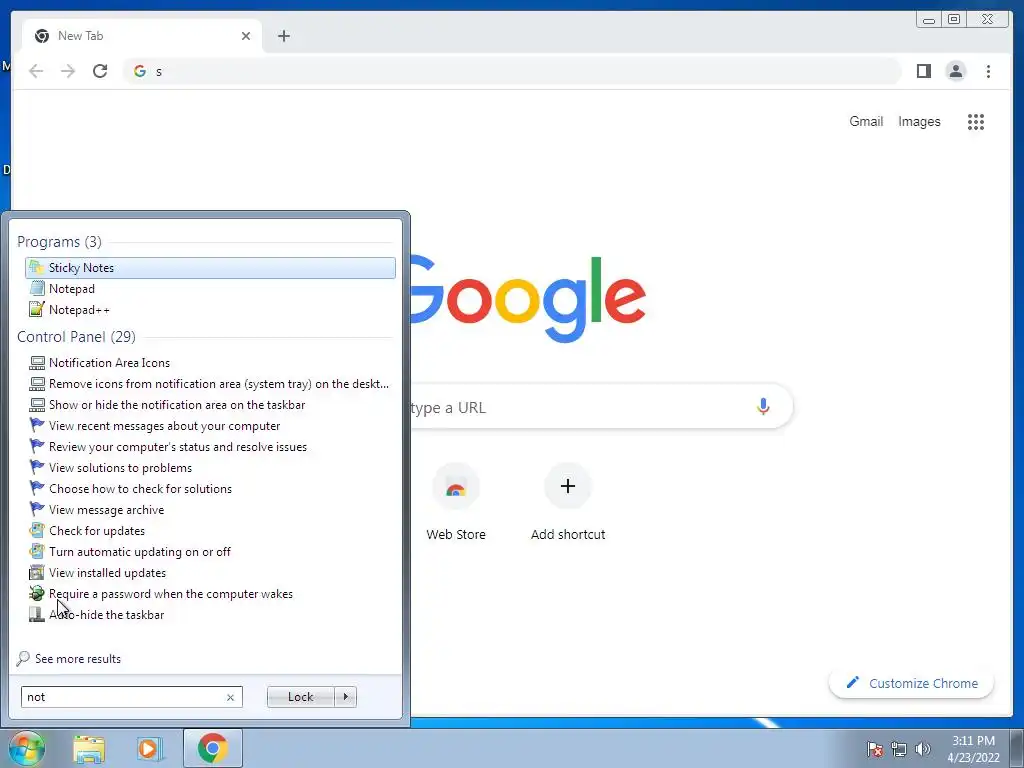Click 'Require a password when the computer wakes'

[171, 594]
